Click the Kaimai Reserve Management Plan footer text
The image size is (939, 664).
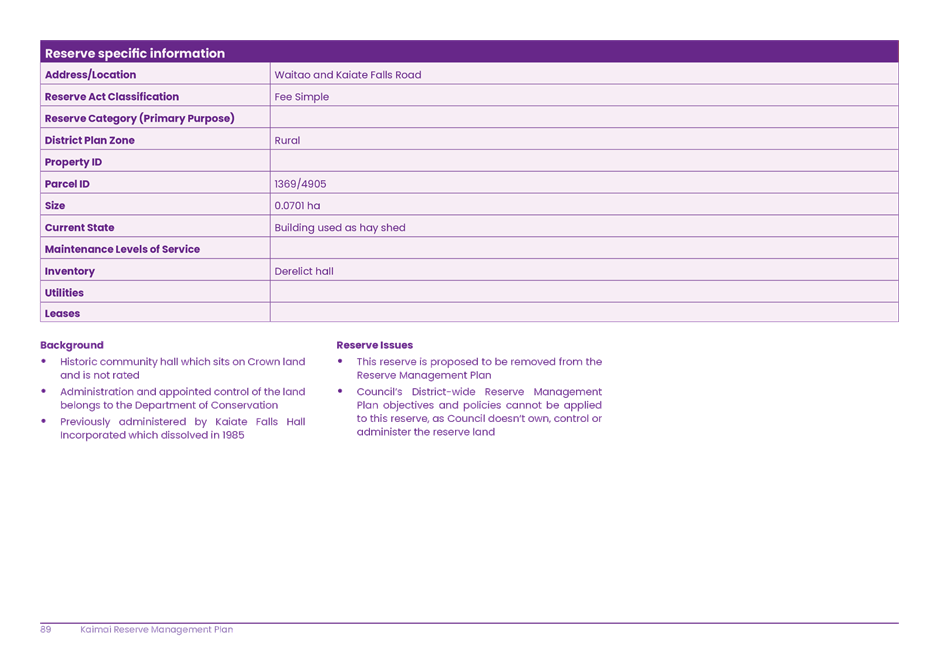tap(156, 630)
